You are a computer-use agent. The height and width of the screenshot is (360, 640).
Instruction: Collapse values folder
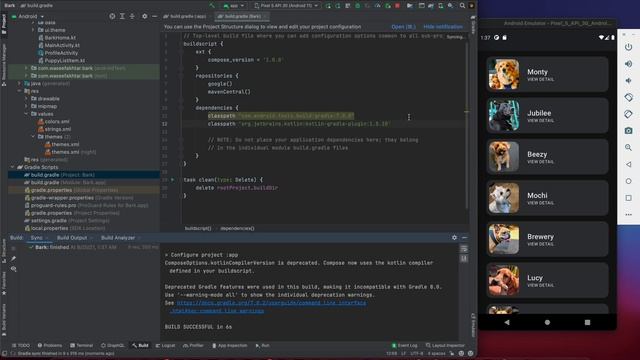tap(27, 114)
